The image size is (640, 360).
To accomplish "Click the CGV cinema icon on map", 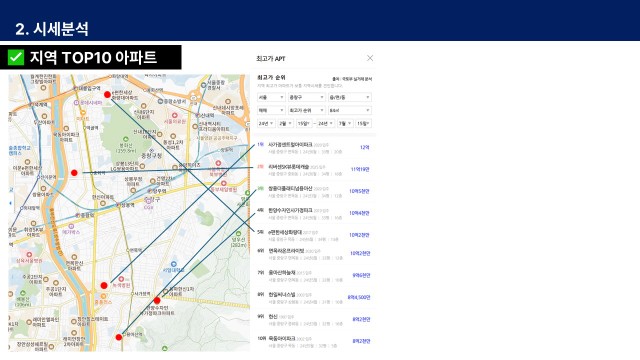I will coord(148,202).
